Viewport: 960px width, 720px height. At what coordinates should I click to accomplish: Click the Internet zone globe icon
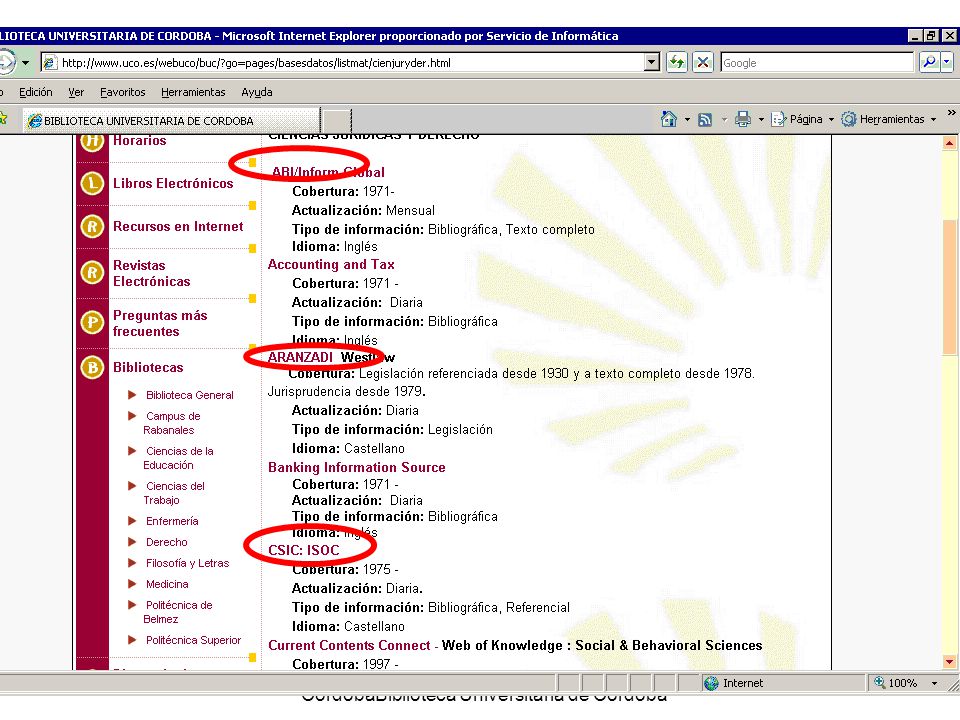[711, 683]
